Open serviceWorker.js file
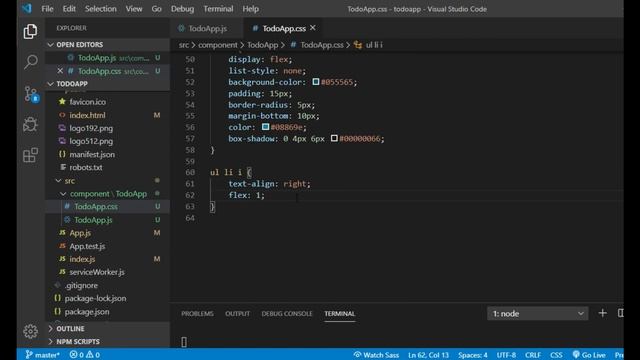 [97, 272]
